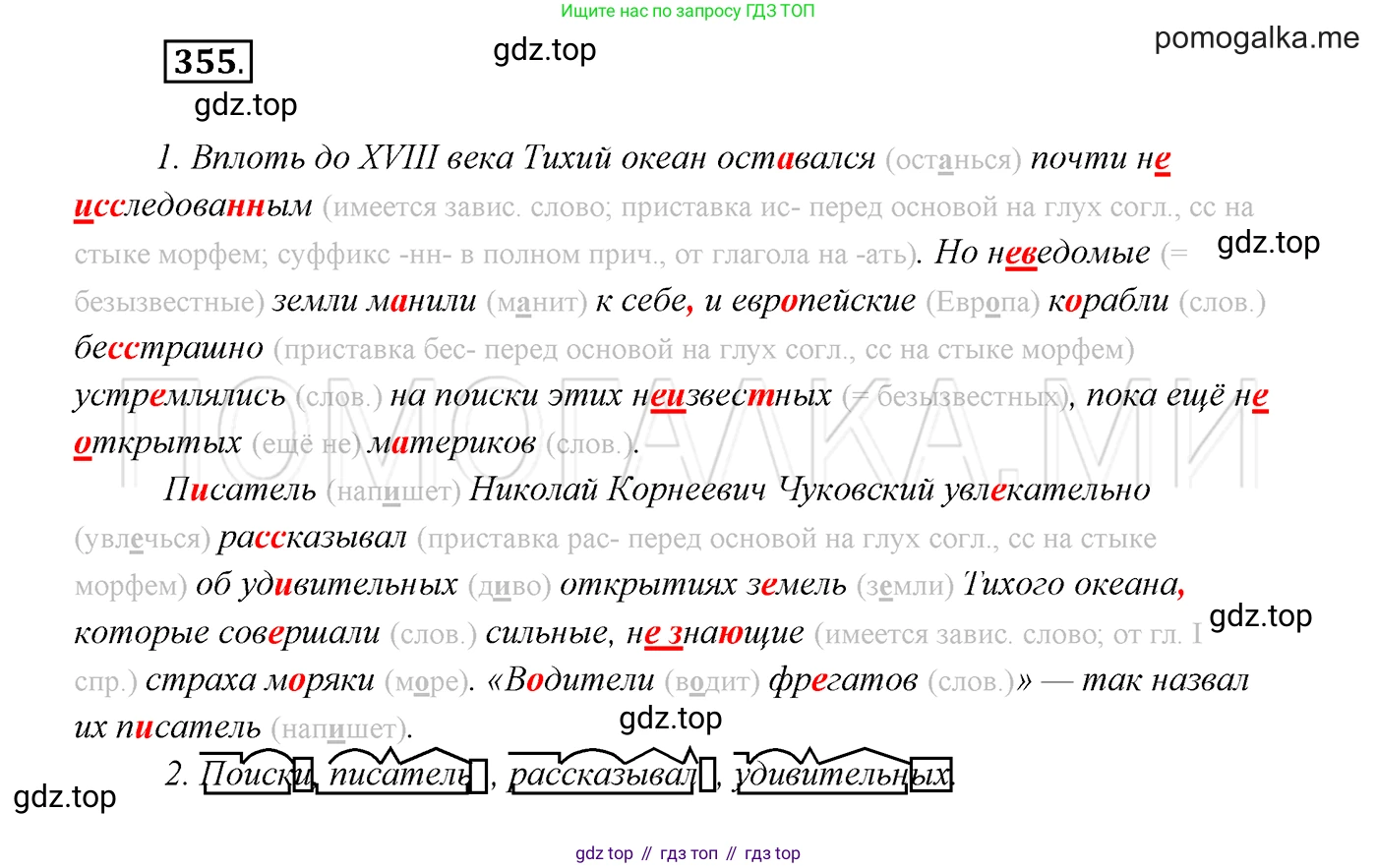Screen dimensions: 1377x868
Task: Click the gray note '(водит)'
Action: tap(711, 681)
